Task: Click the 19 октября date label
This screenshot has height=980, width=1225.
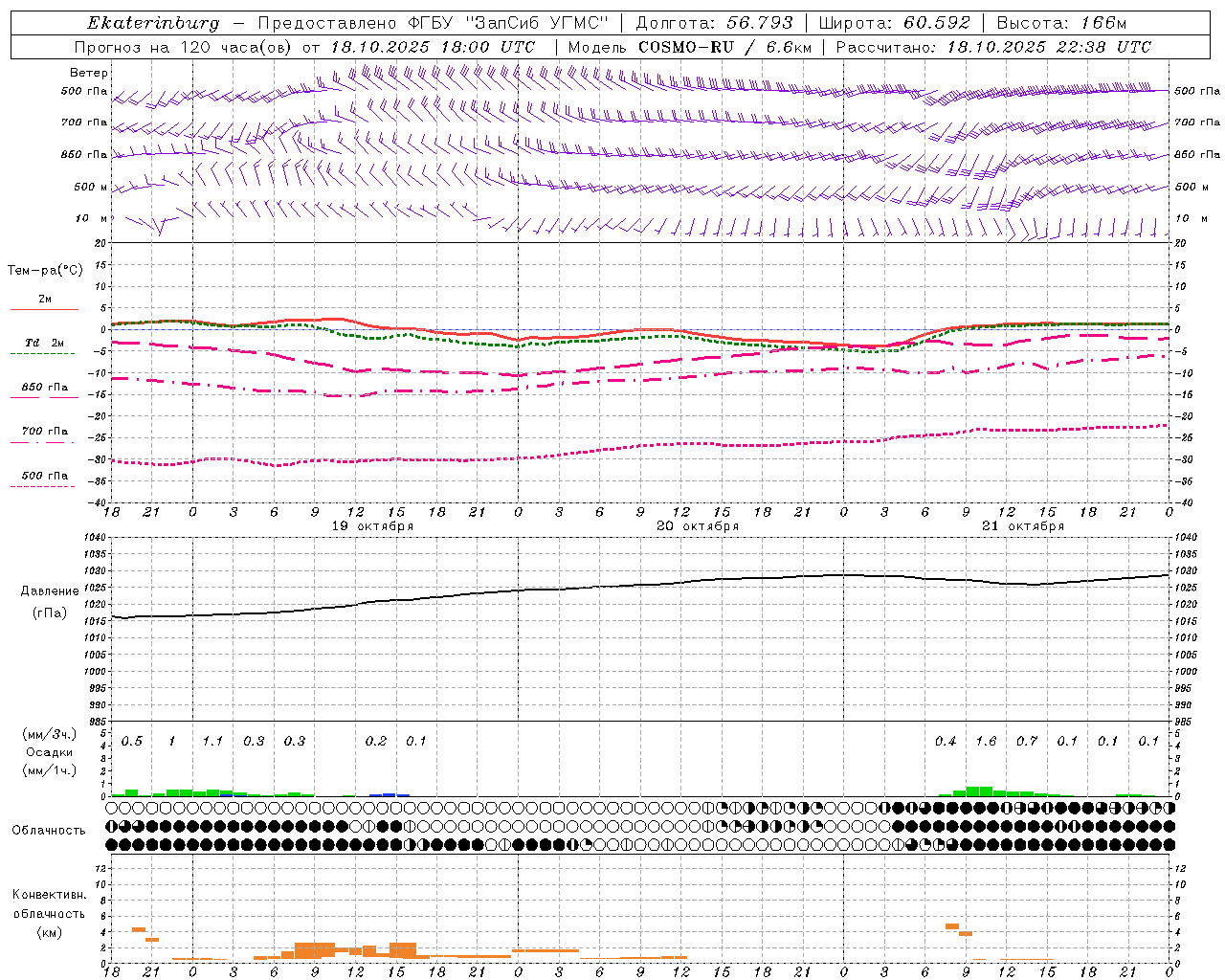Action: click(372, 526)
